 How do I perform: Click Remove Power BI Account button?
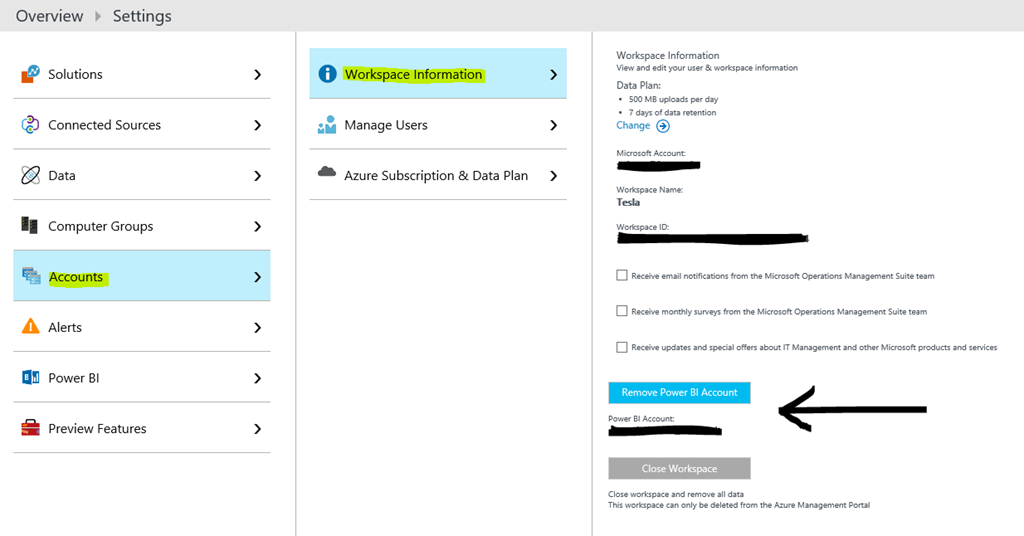679,392
